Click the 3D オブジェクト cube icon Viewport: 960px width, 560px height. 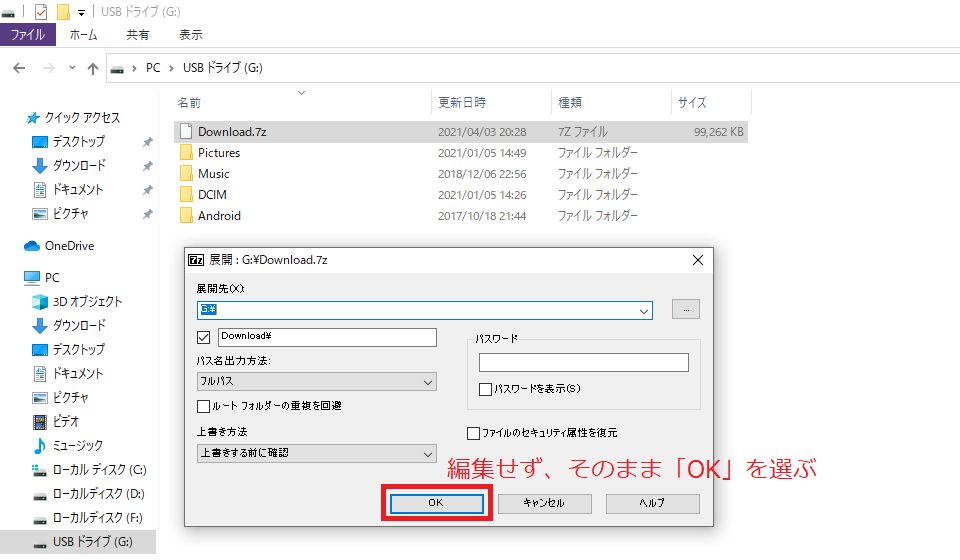40,302
